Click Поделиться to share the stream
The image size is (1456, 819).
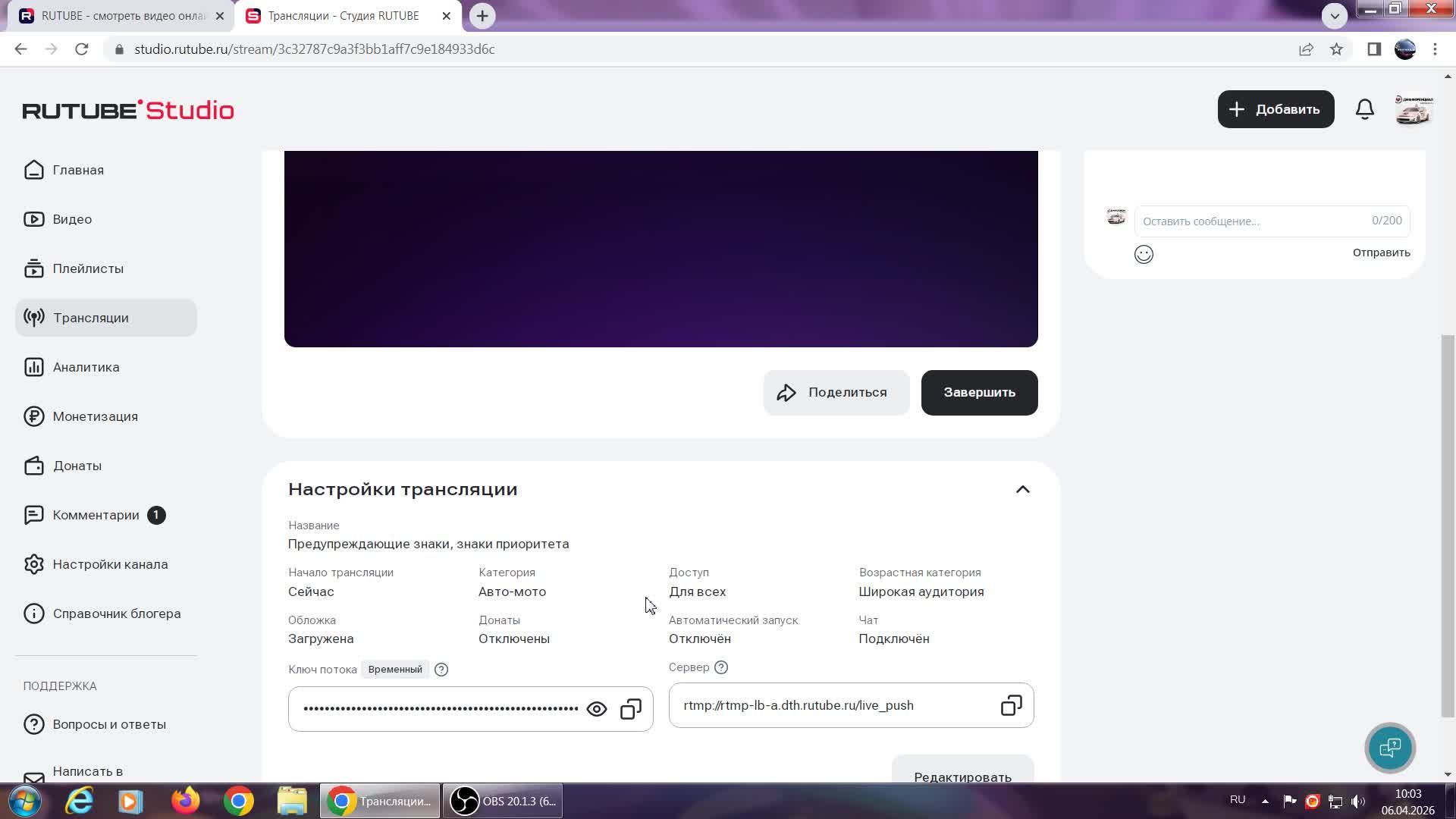836,393
